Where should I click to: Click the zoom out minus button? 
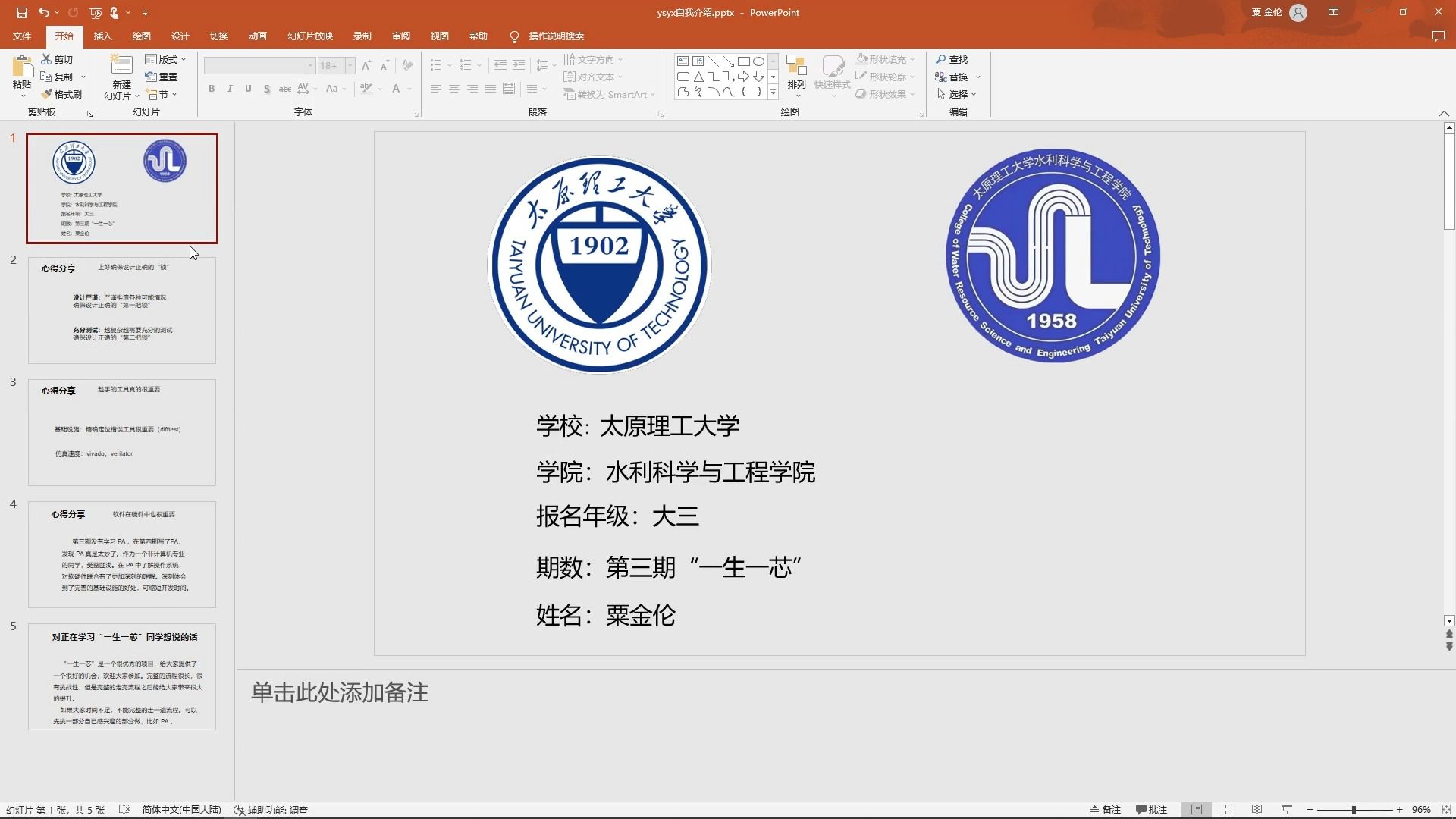click(1310, 810)
